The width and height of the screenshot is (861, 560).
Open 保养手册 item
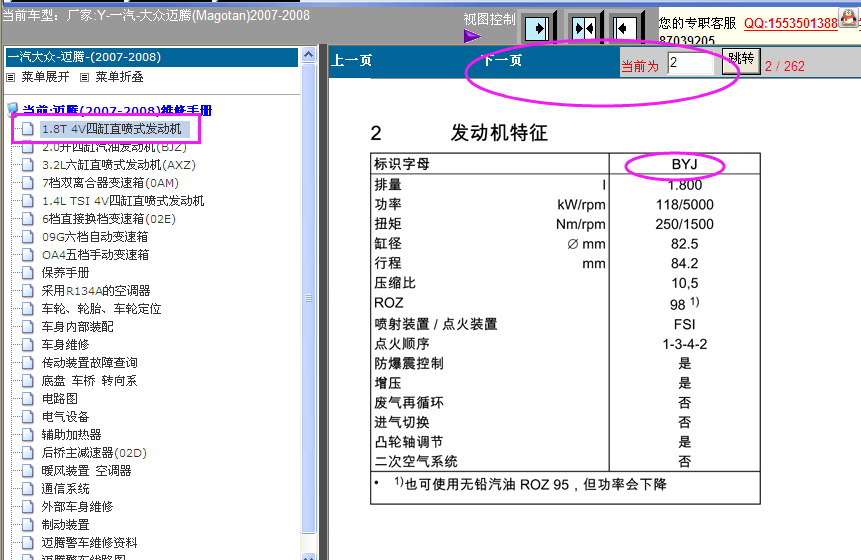tap(65, 273)
